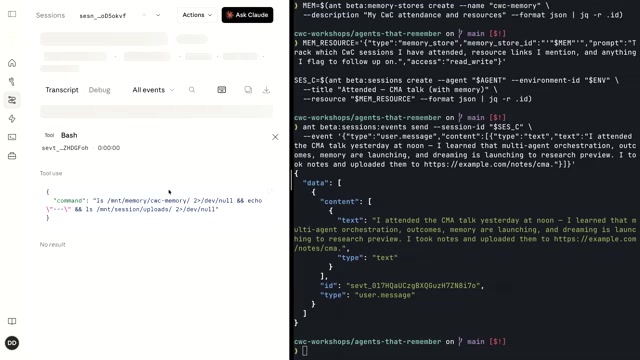Click the session ID sesn_..oD5okvf
Viewport: 640px width, 360px height.
point(102,16)
